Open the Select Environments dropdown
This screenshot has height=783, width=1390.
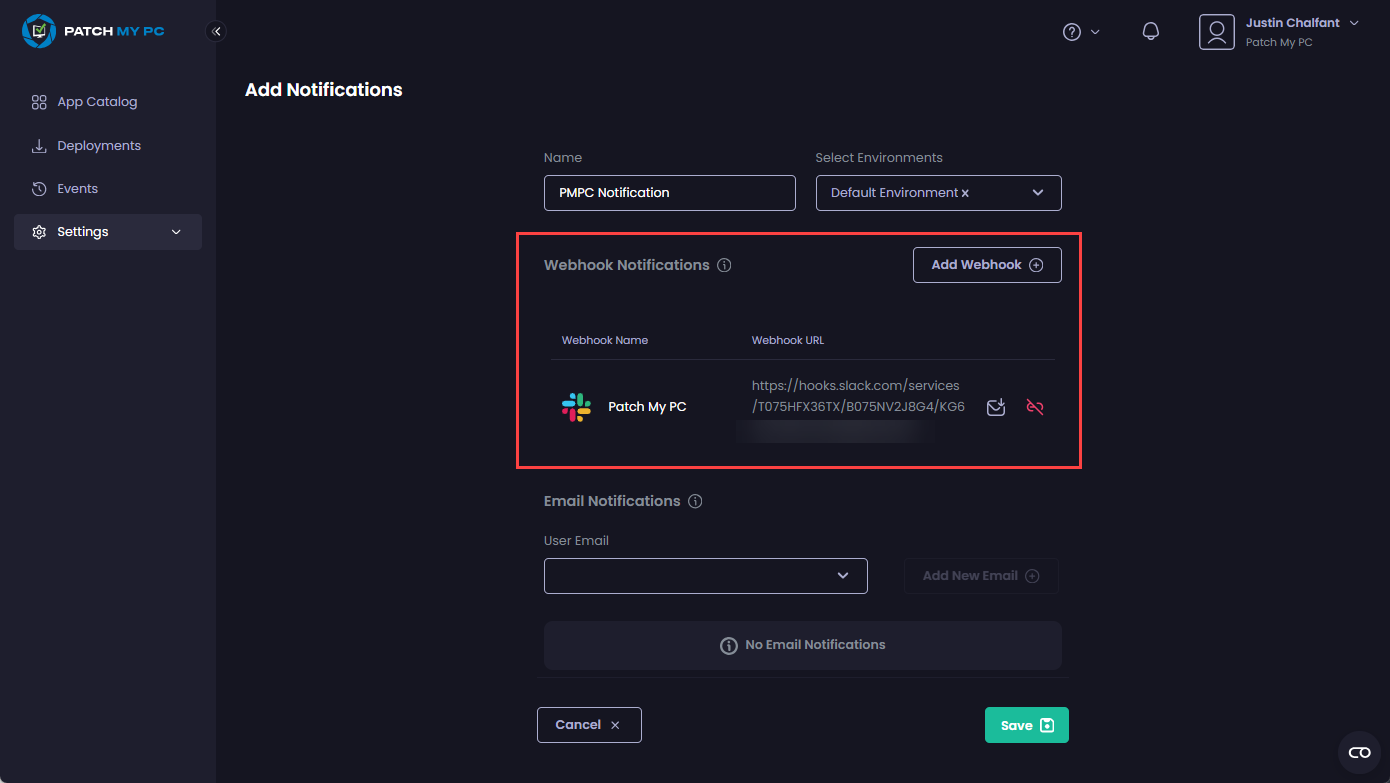[1038, 193]
